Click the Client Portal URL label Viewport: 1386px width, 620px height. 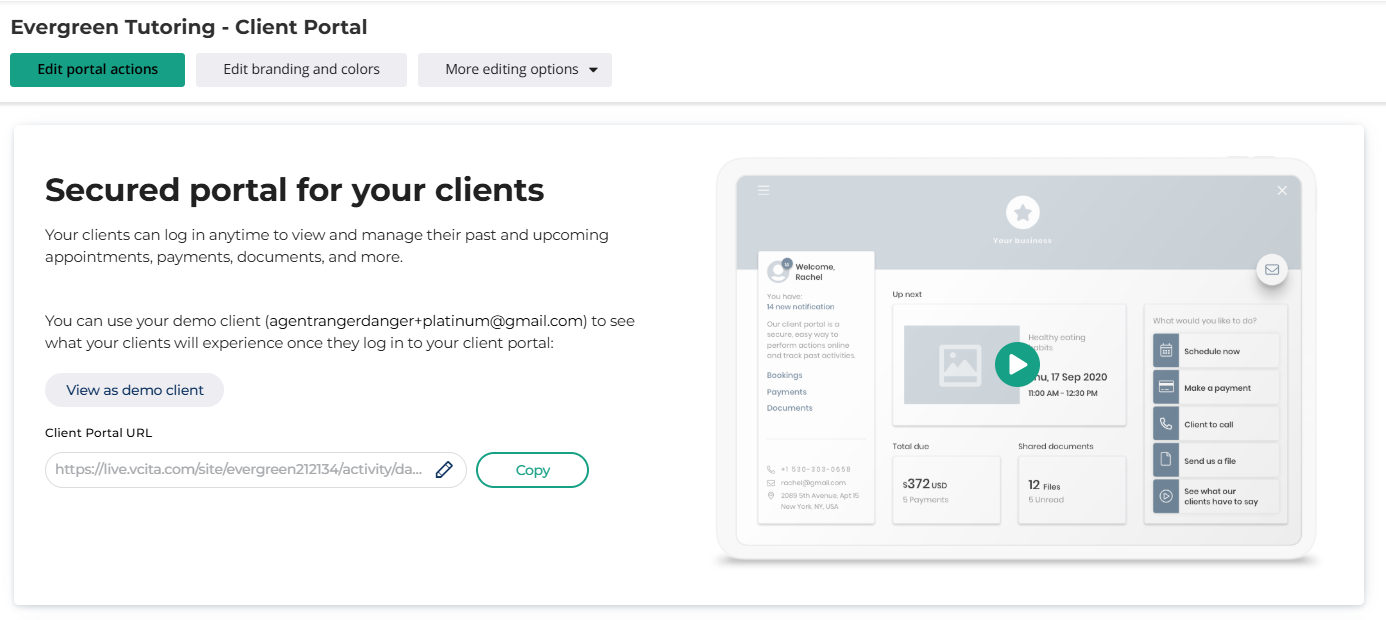coord(98,433)
